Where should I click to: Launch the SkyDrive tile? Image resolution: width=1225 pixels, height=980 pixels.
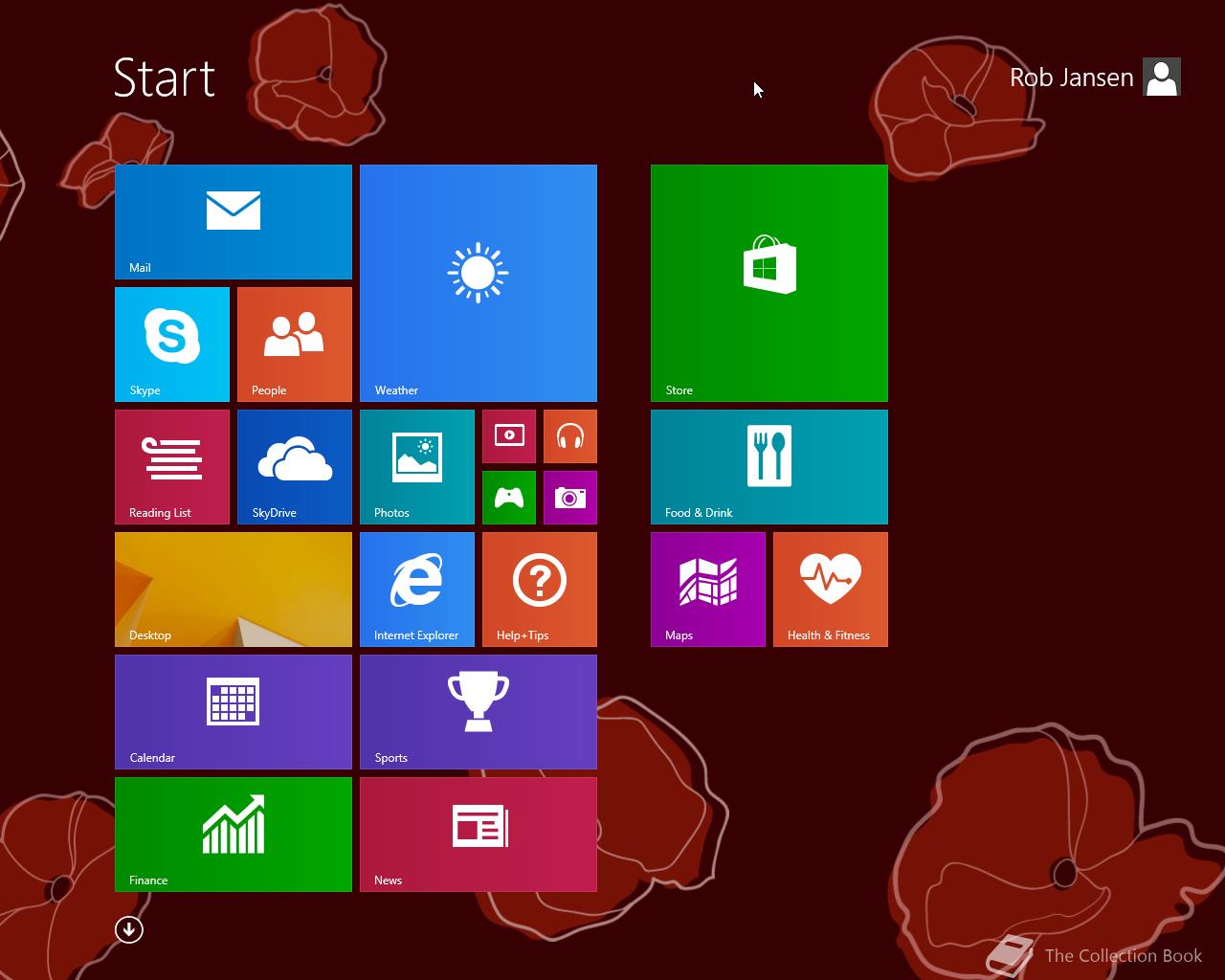(295, 467)
